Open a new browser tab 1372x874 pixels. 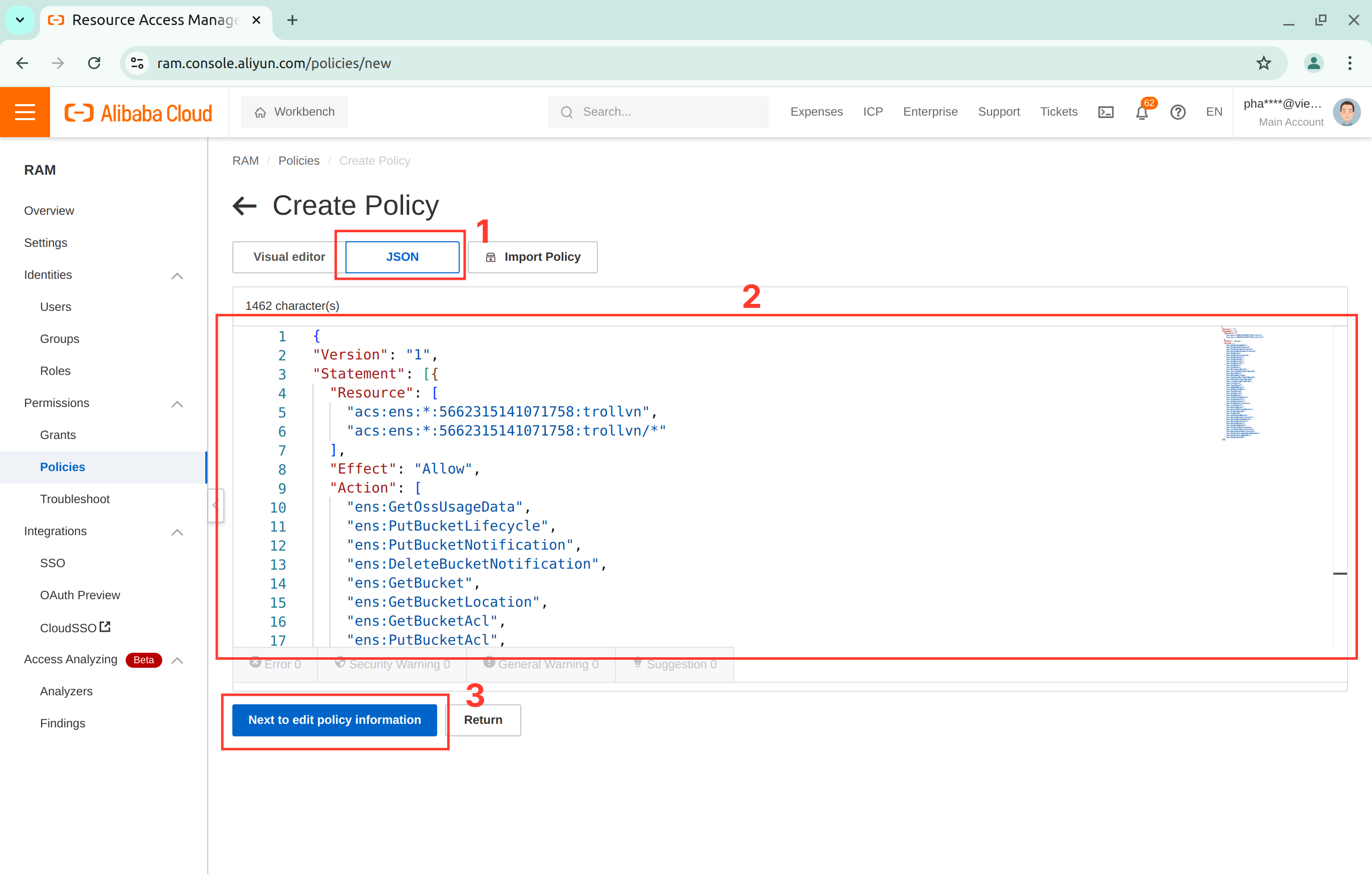pos(292,20)
